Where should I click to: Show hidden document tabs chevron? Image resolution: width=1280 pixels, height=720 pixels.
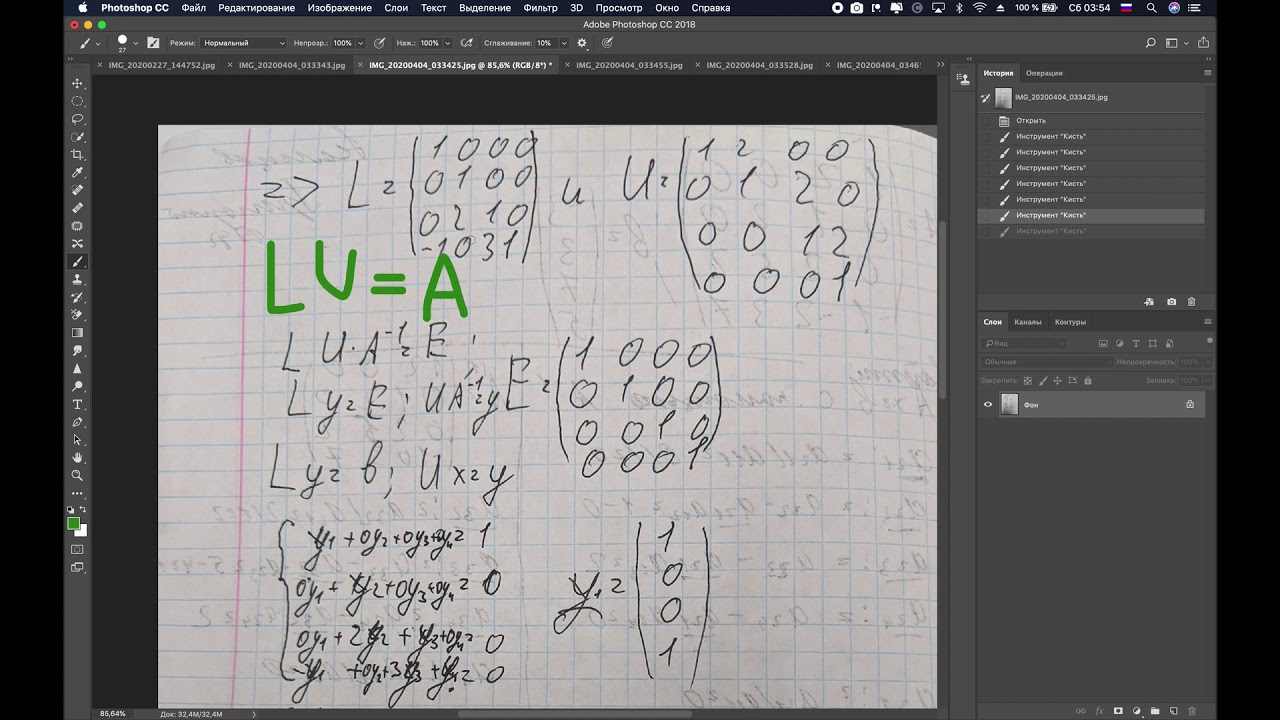[x=940, y=64]
